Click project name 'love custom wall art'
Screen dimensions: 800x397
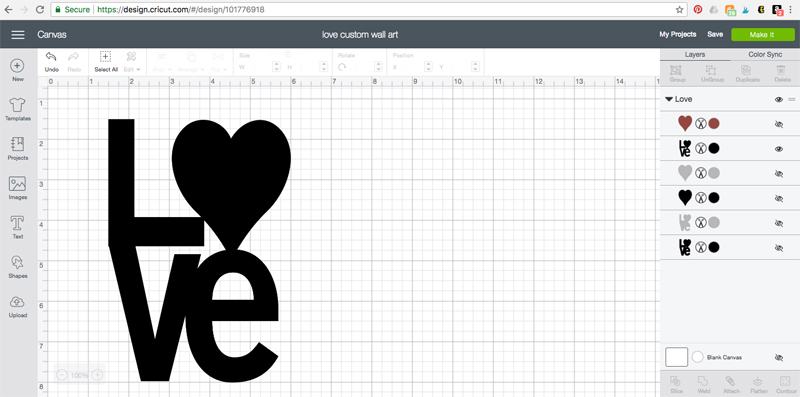point(360,35)
